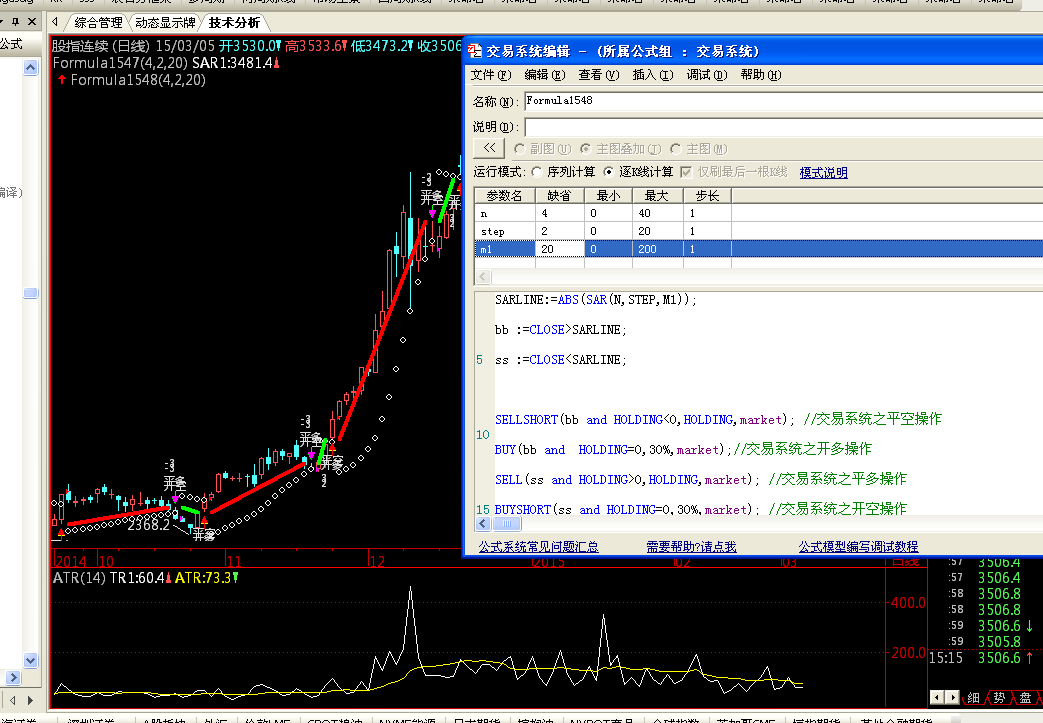Screen dimensions: 1043x723
Task: Click the left panel vertical scrollbar thumb
Action: [x=31, y=293]
